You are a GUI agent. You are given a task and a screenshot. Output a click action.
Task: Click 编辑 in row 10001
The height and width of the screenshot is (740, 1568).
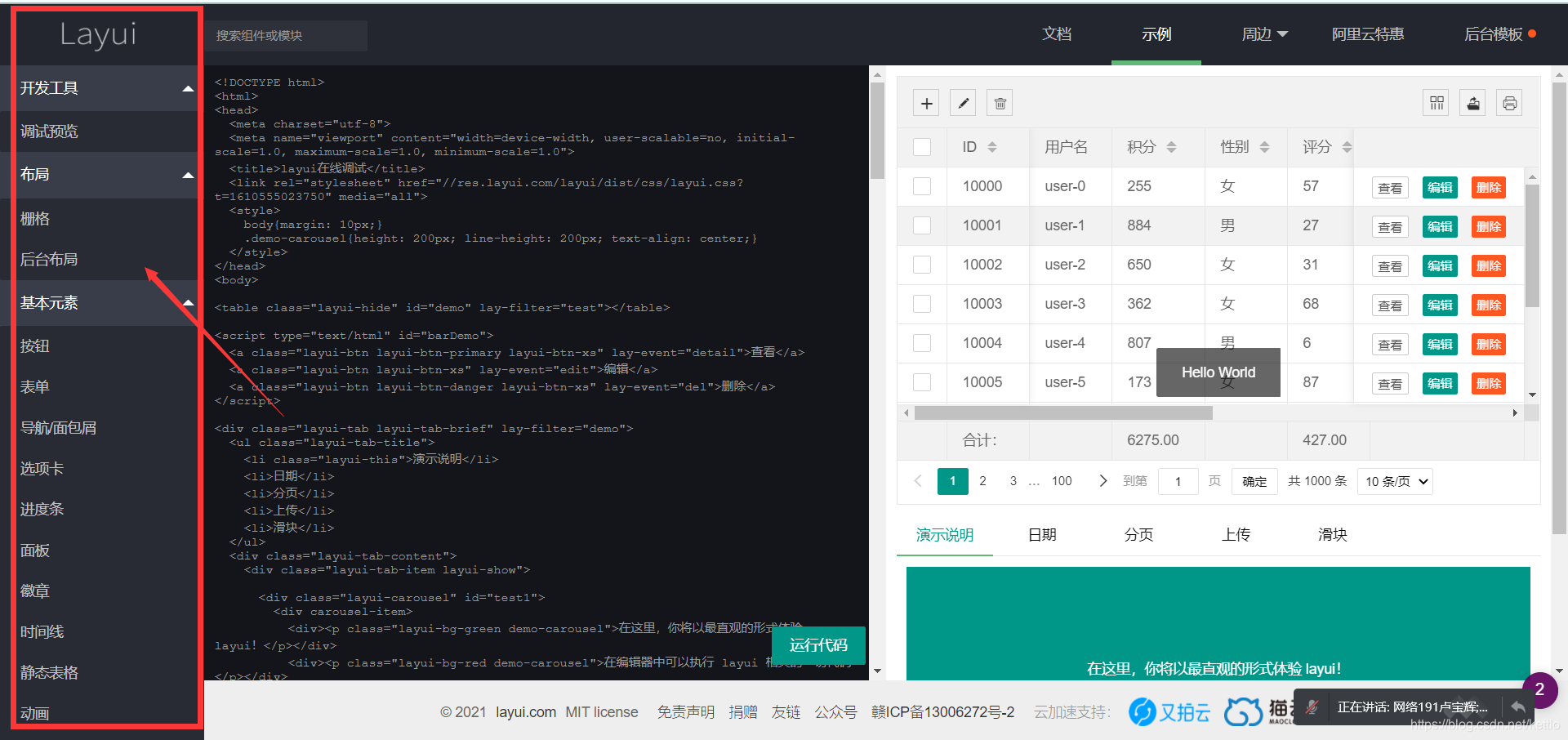click(1440, 226)
